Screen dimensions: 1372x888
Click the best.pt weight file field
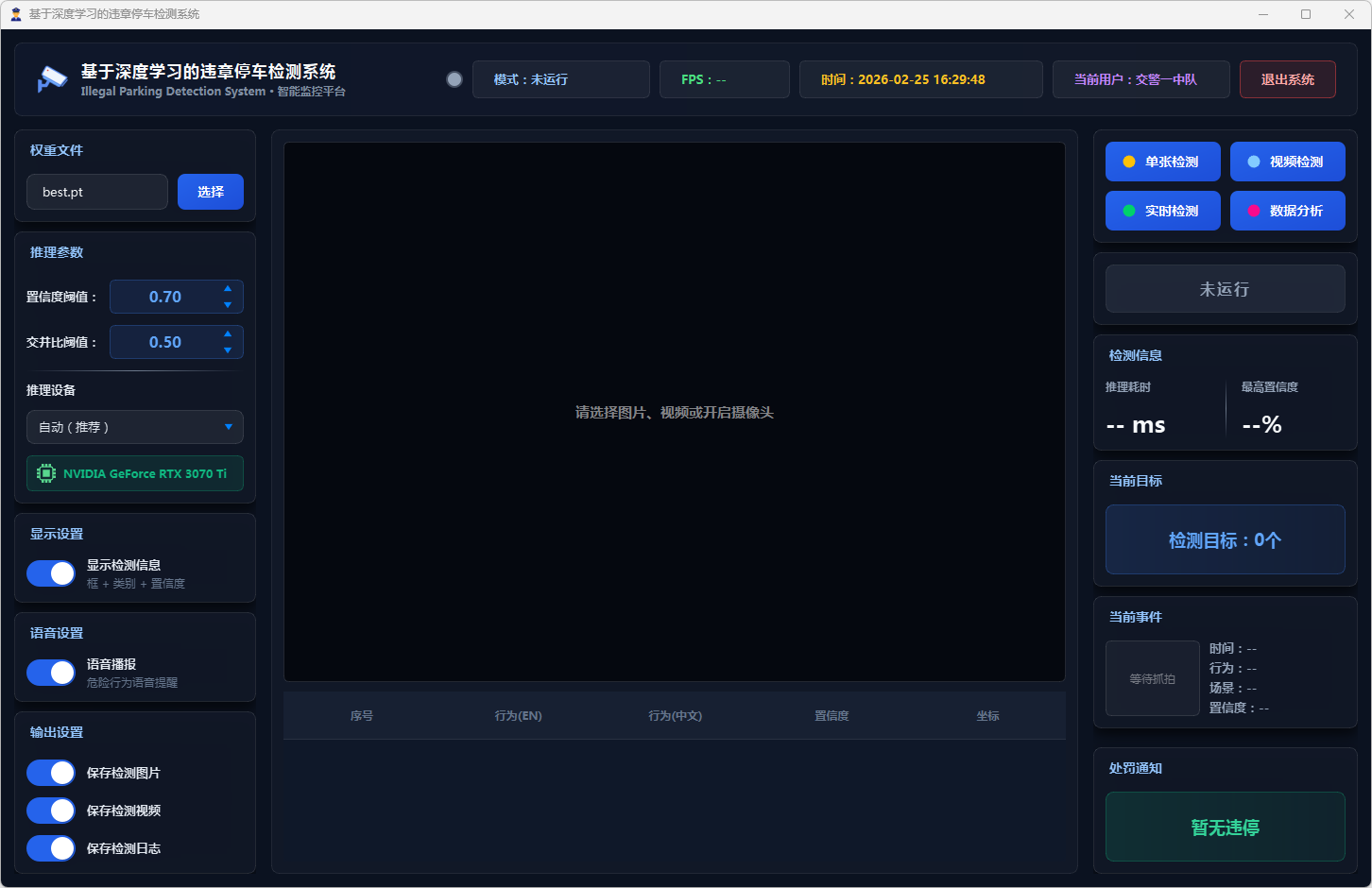[97, 192]
